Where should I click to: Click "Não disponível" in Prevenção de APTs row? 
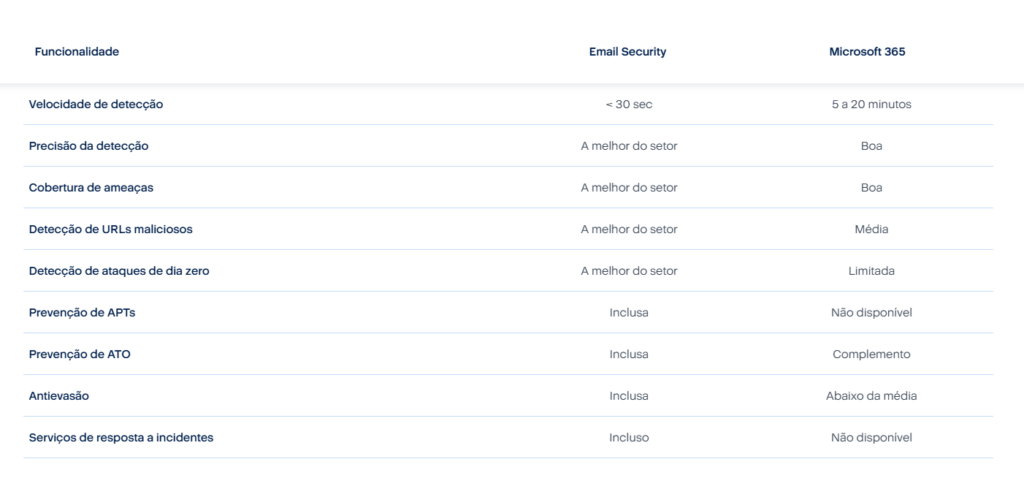pyautogui.click(x=871, y=313)
